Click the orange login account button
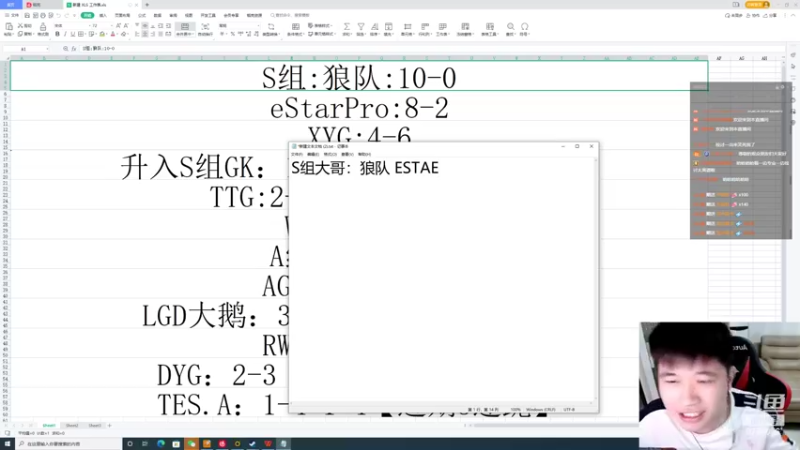Image resolution: width=800 pixels, height=450 pixels. tap(757, 5)
